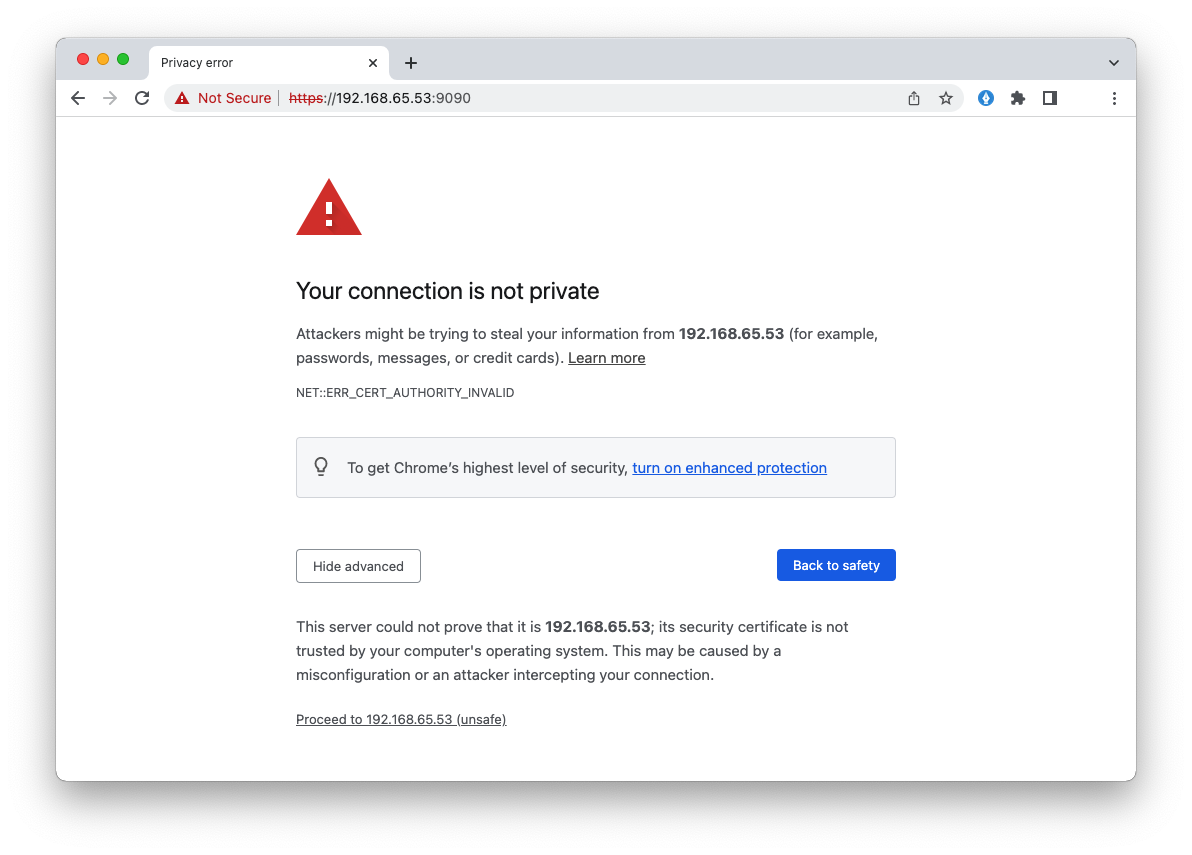Expand the tab search dropdown chevron
This screenshot has height=855, width=1192.
click(1114, 63)
